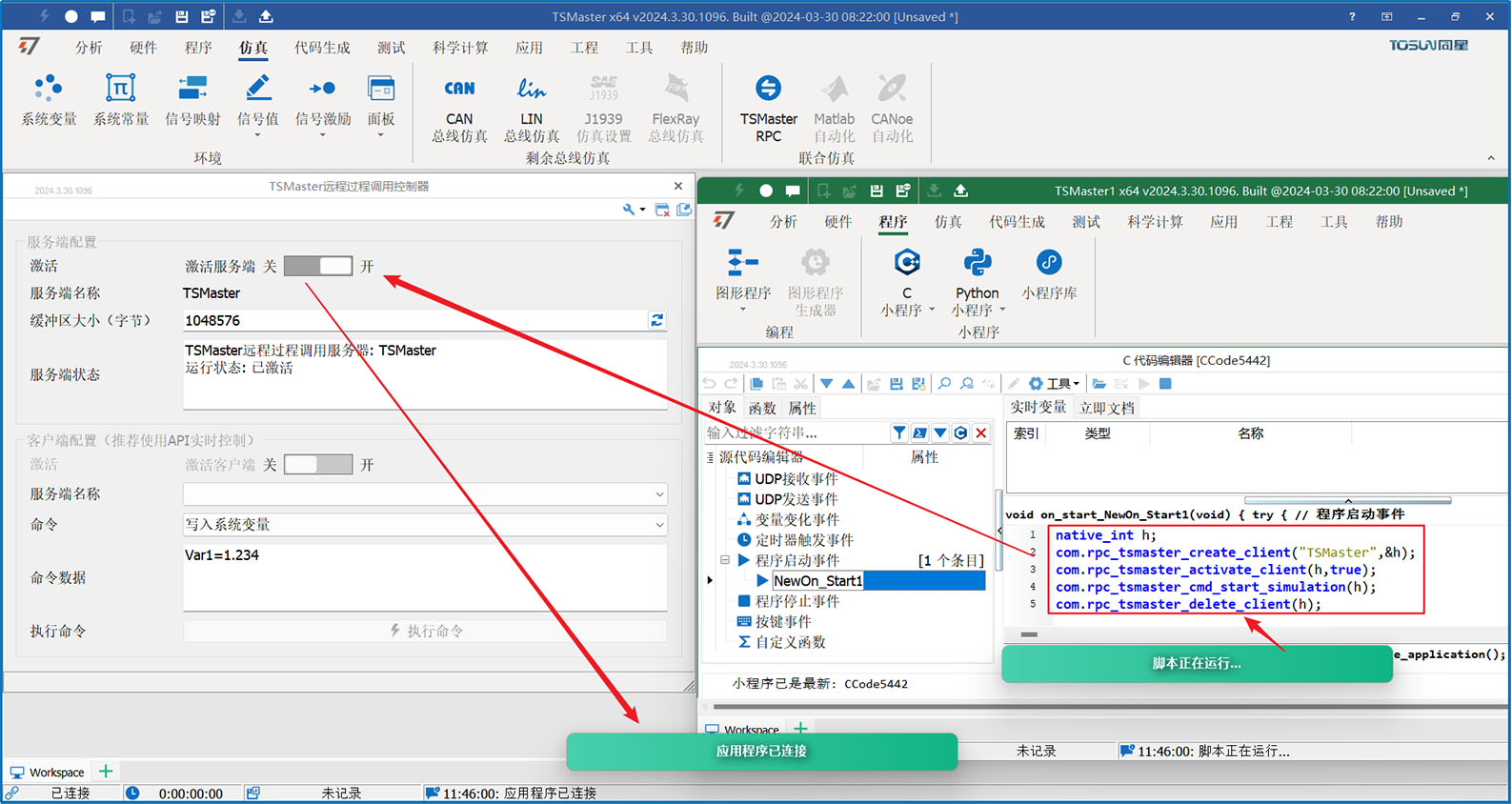The height and width of the screenshot is (804, 1512).
Task: Click the refresh icon beside buffer size
Action: [656, 320]
